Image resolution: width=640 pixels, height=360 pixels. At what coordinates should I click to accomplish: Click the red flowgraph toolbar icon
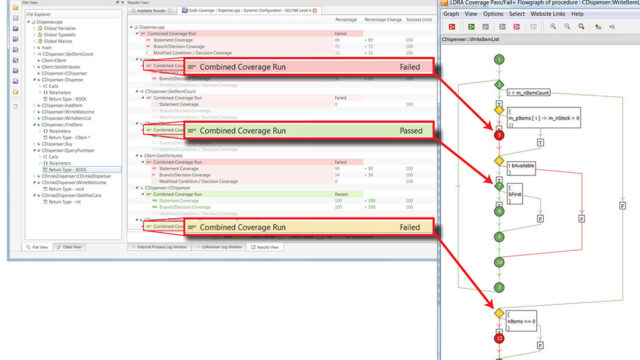[452, 27]
